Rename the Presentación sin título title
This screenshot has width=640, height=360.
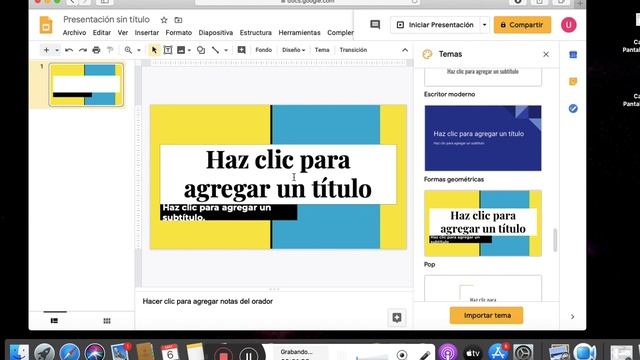click(107, 19)
